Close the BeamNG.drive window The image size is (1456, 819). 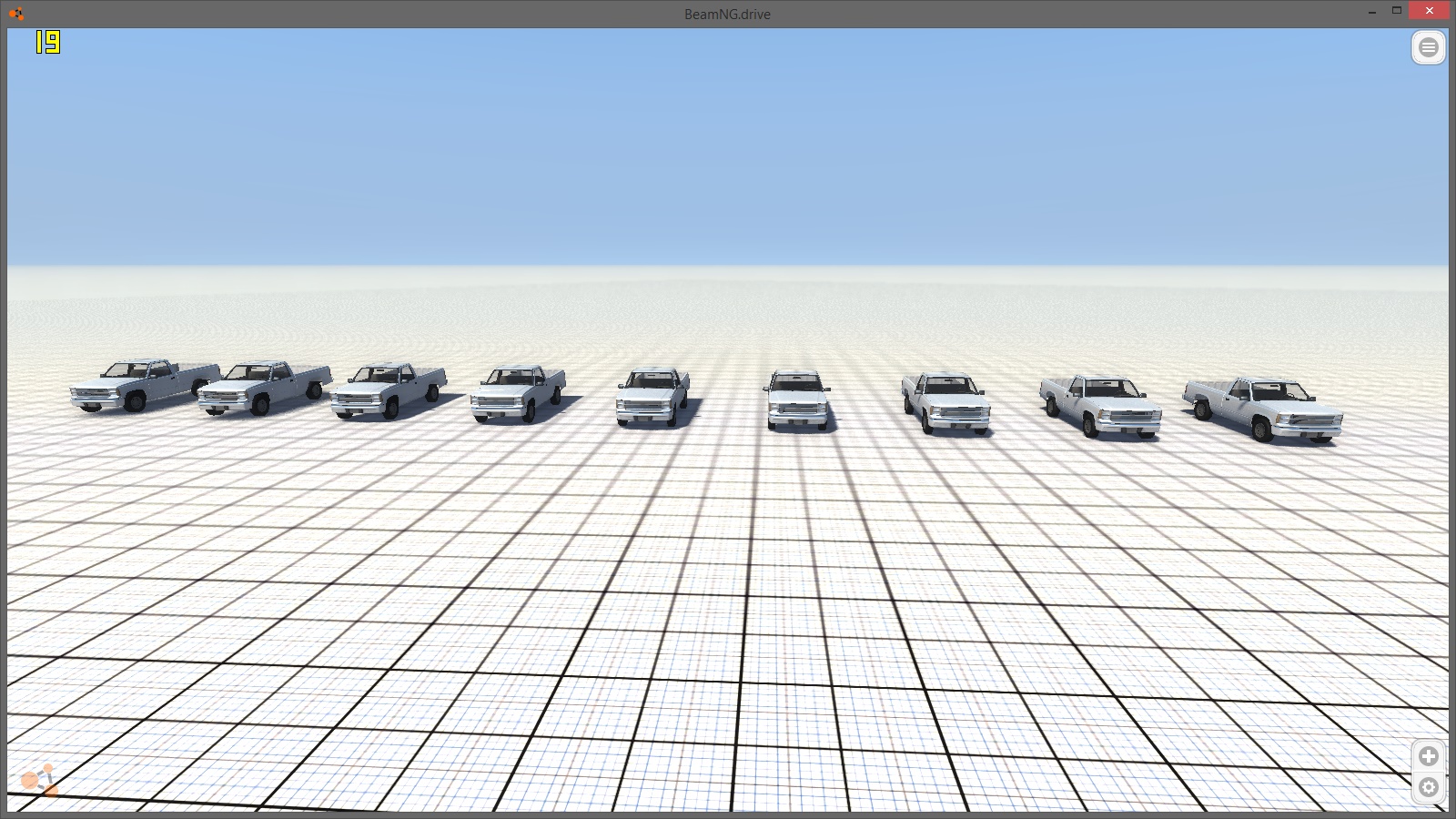(1429, 11)
